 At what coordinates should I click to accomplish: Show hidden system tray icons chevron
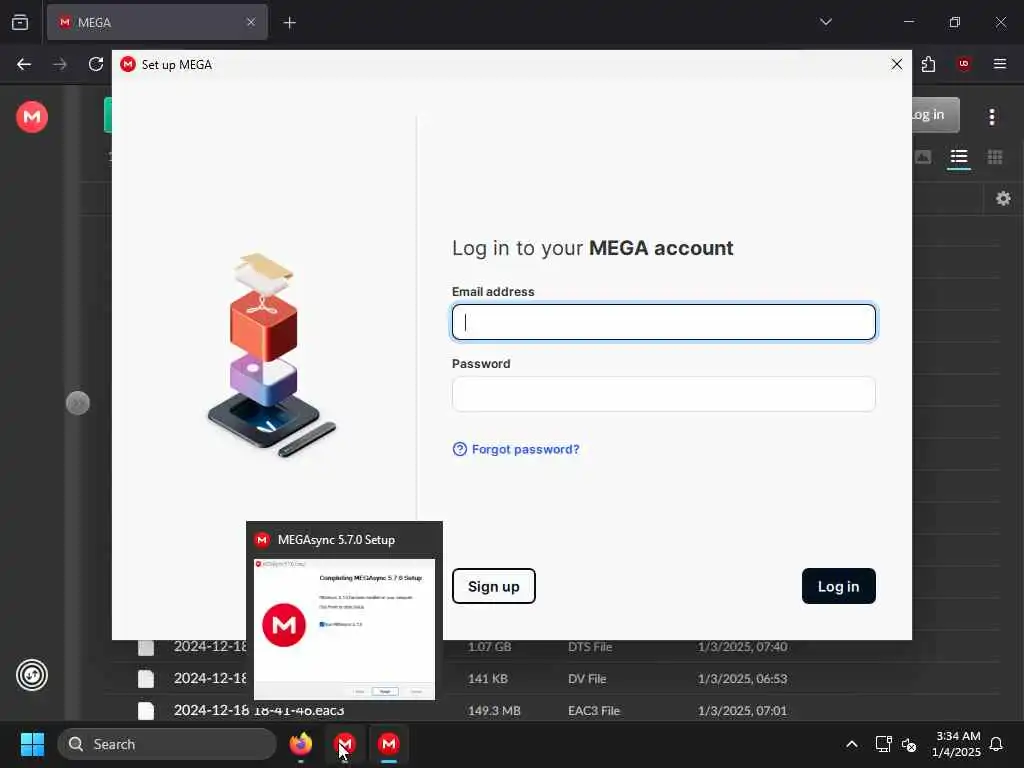click(x=852, y=744)
